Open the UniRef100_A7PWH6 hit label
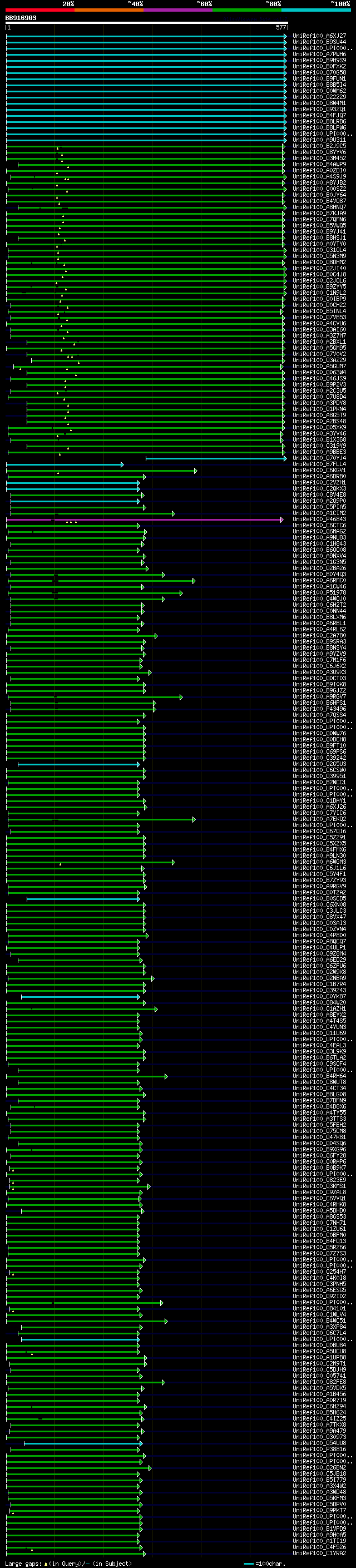The image size is (356, 1568). tap(319, 54)
